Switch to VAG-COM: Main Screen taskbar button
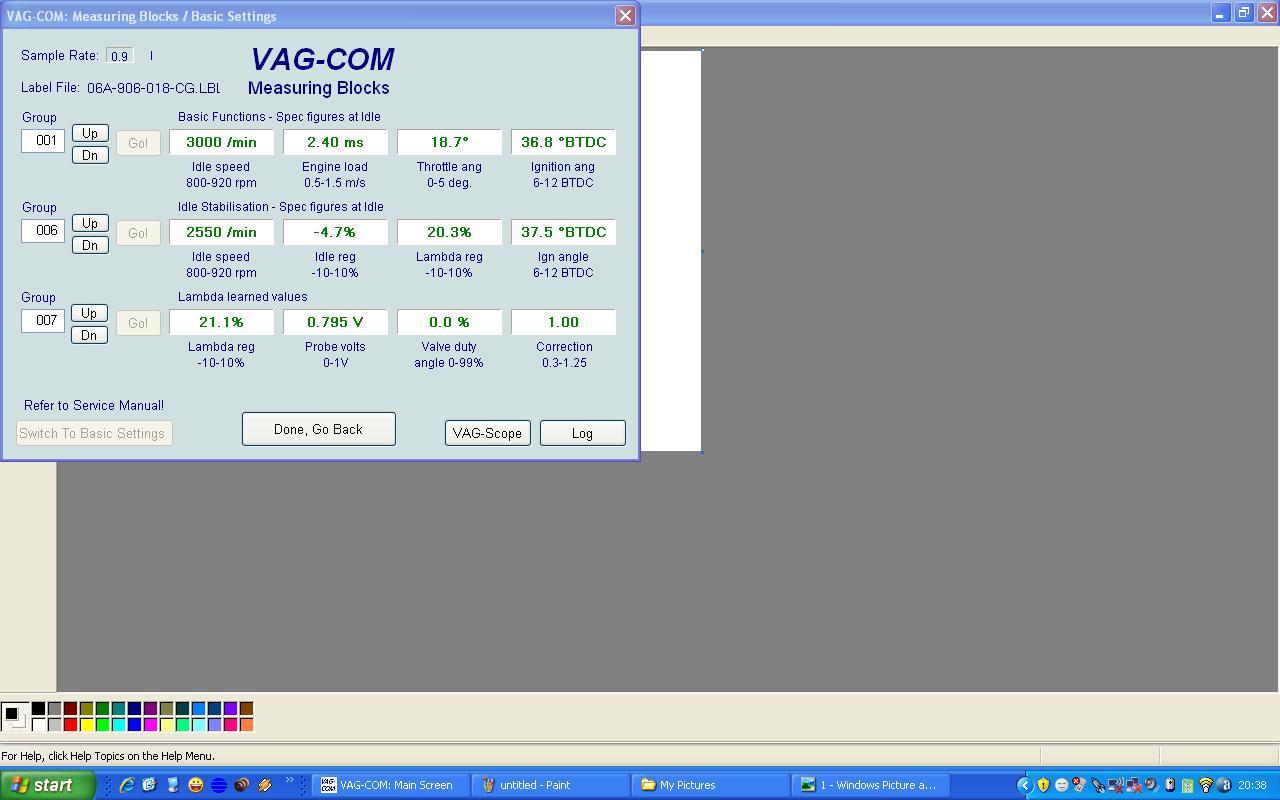 pos(392,785)
